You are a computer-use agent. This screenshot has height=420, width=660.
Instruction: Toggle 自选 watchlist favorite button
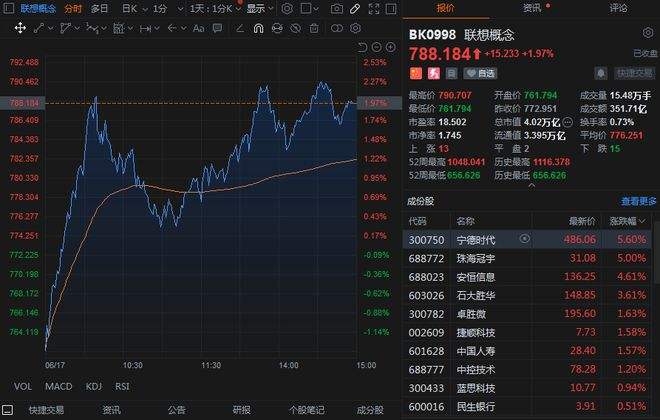(x=480, y=74)
